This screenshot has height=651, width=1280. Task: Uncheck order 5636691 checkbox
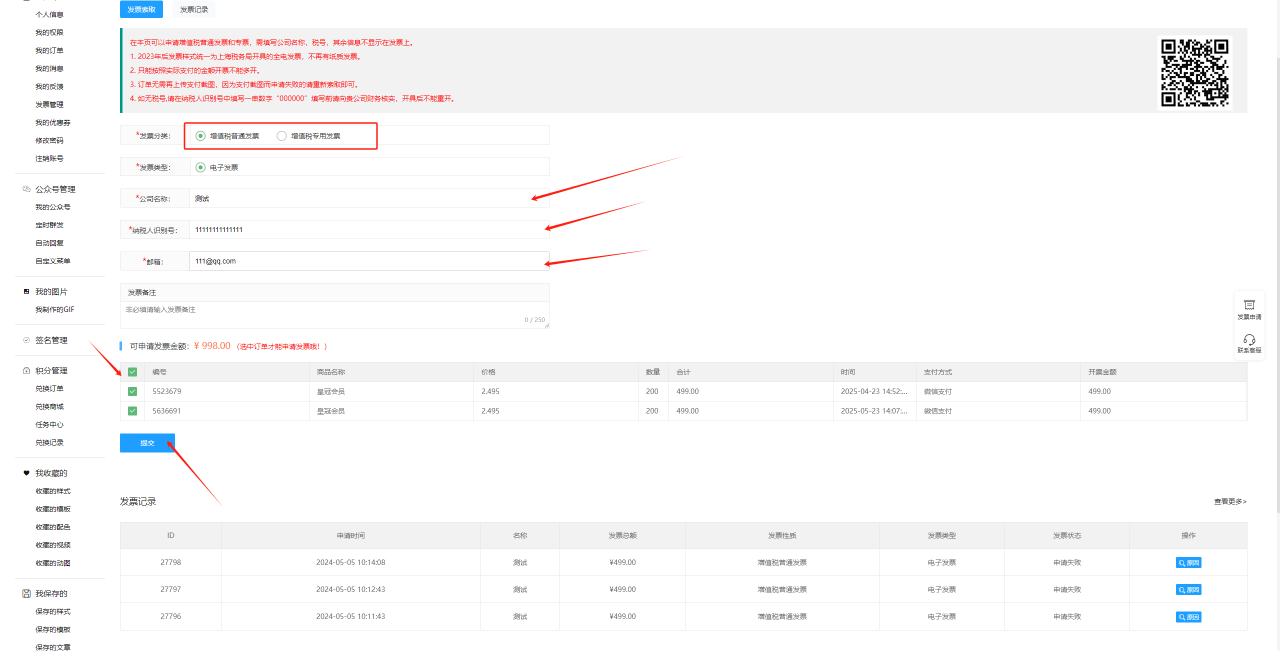133,411
